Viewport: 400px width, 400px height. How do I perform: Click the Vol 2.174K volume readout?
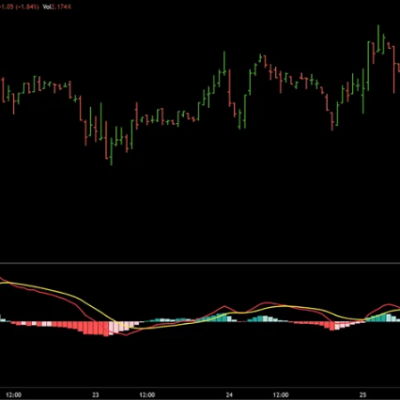tap(58, 7)
